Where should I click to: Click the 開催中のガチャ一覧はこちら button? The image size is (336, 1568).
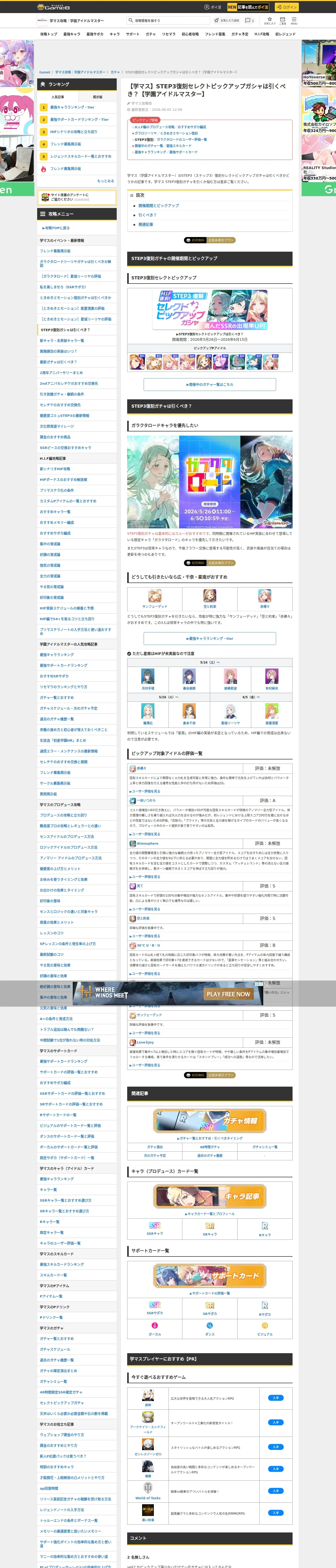210,385
